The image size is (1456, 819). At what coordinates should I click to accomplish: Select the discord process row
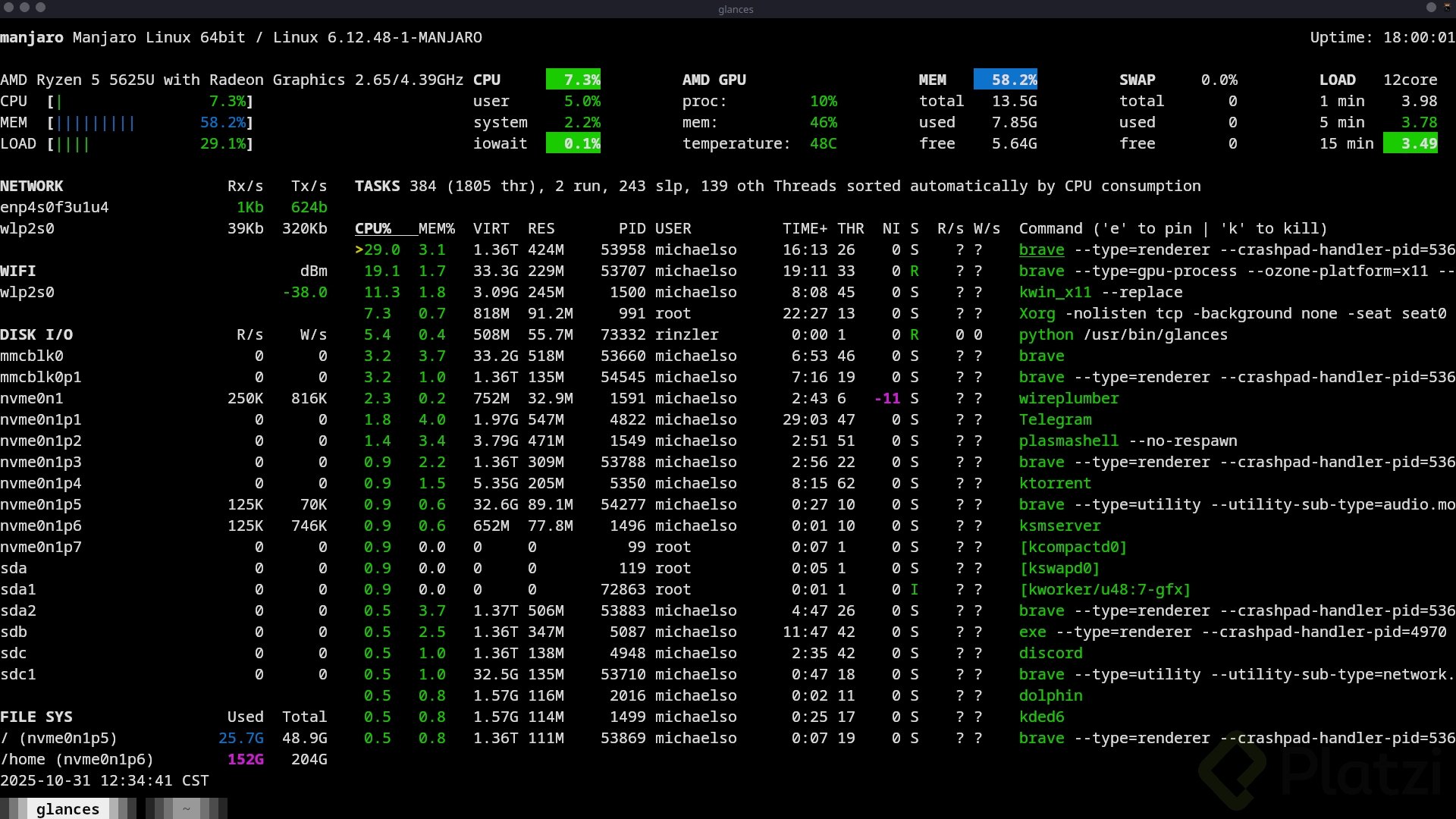pyautogui.click(x=1050, y=653)
